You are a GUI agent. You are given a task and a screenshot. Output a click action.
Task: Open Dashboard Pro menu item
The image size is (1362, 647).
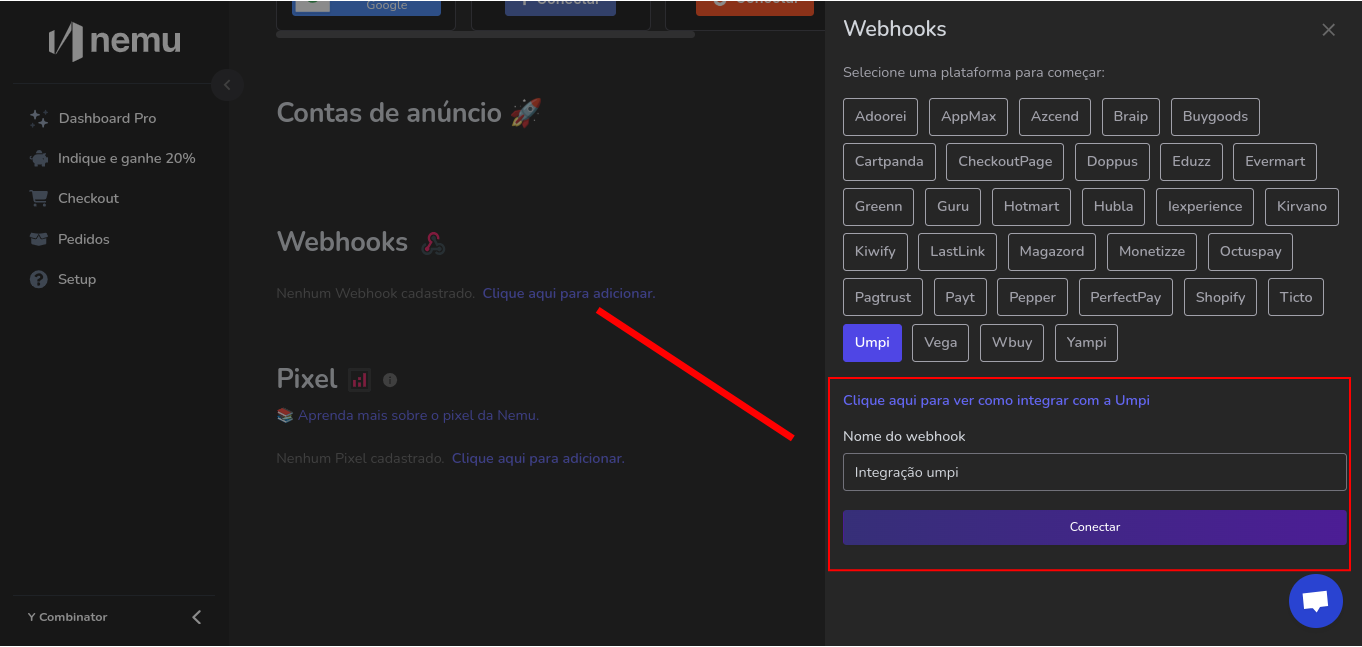[107, 118]
